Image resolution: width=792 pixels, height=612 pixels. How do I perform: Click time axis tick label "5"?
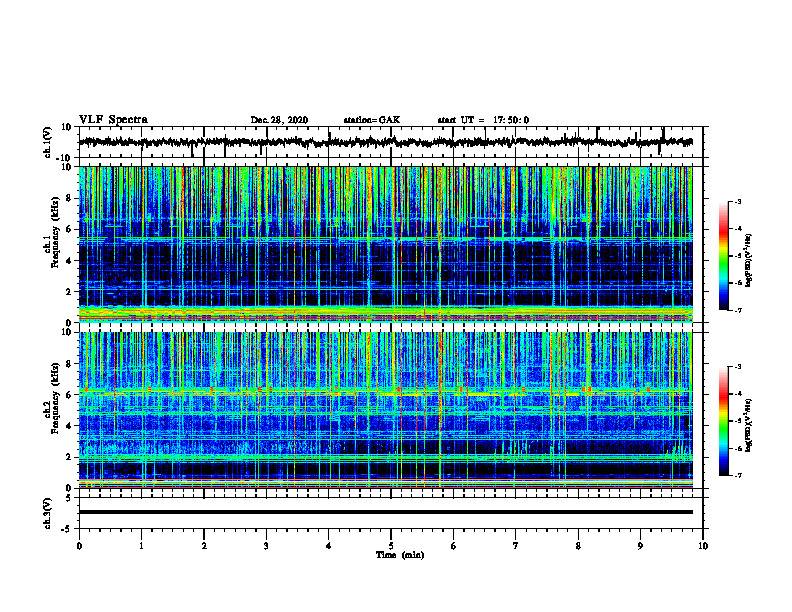391,546
